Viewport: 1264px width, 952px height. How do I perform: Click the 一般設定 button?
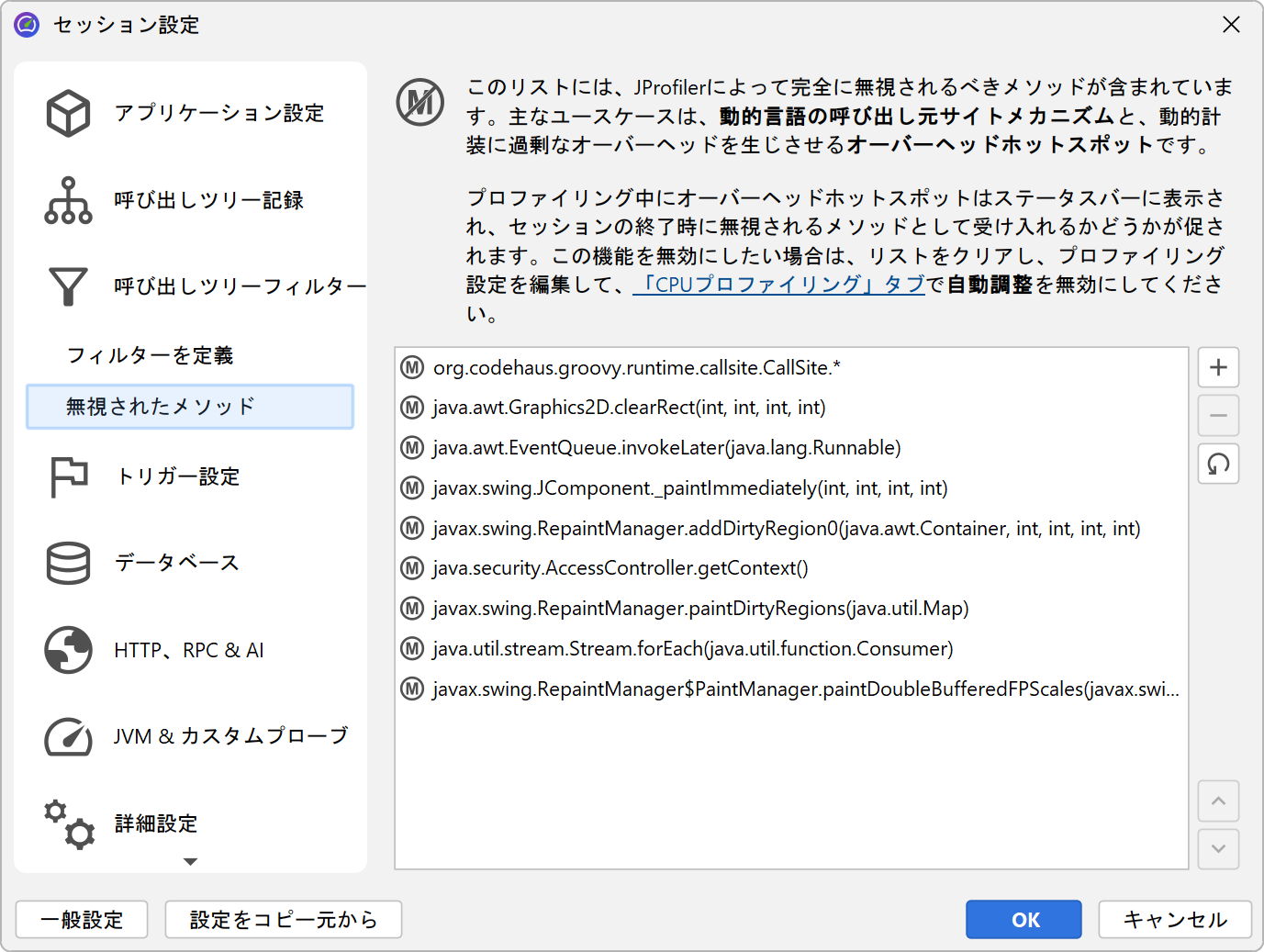[x=82, y=920]
